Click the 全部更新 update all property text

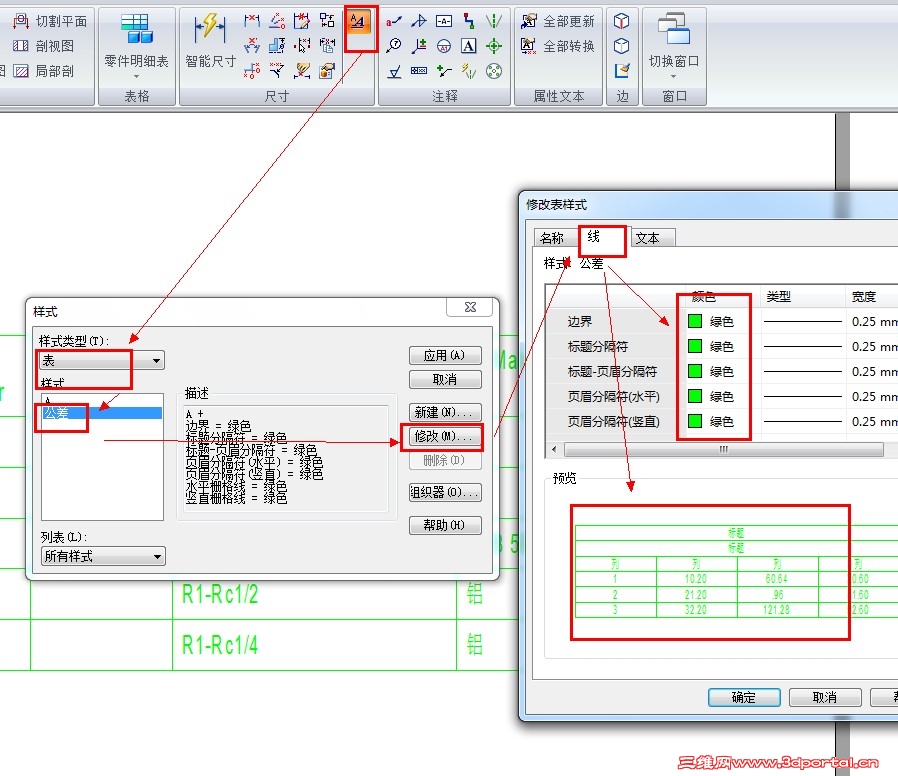tap(558, 21)
